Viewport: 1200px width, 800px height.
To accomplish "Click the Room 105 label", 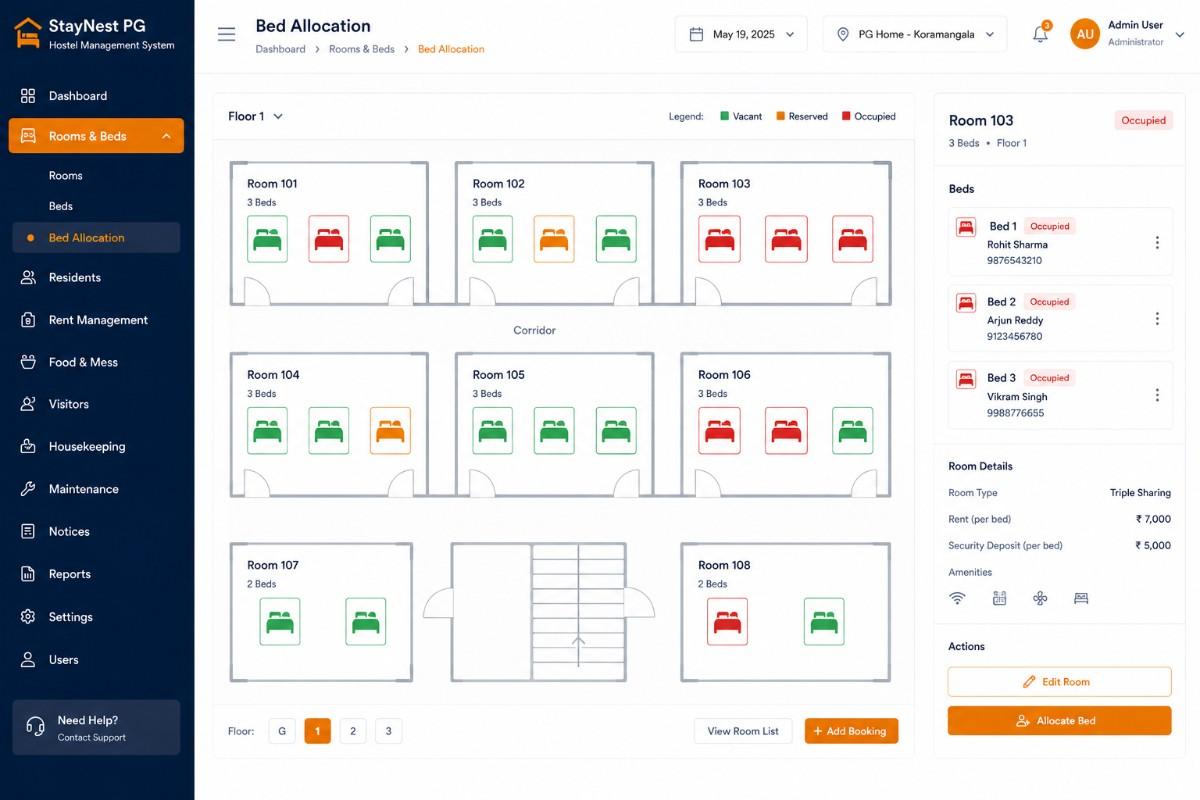I will coord(498,375).
